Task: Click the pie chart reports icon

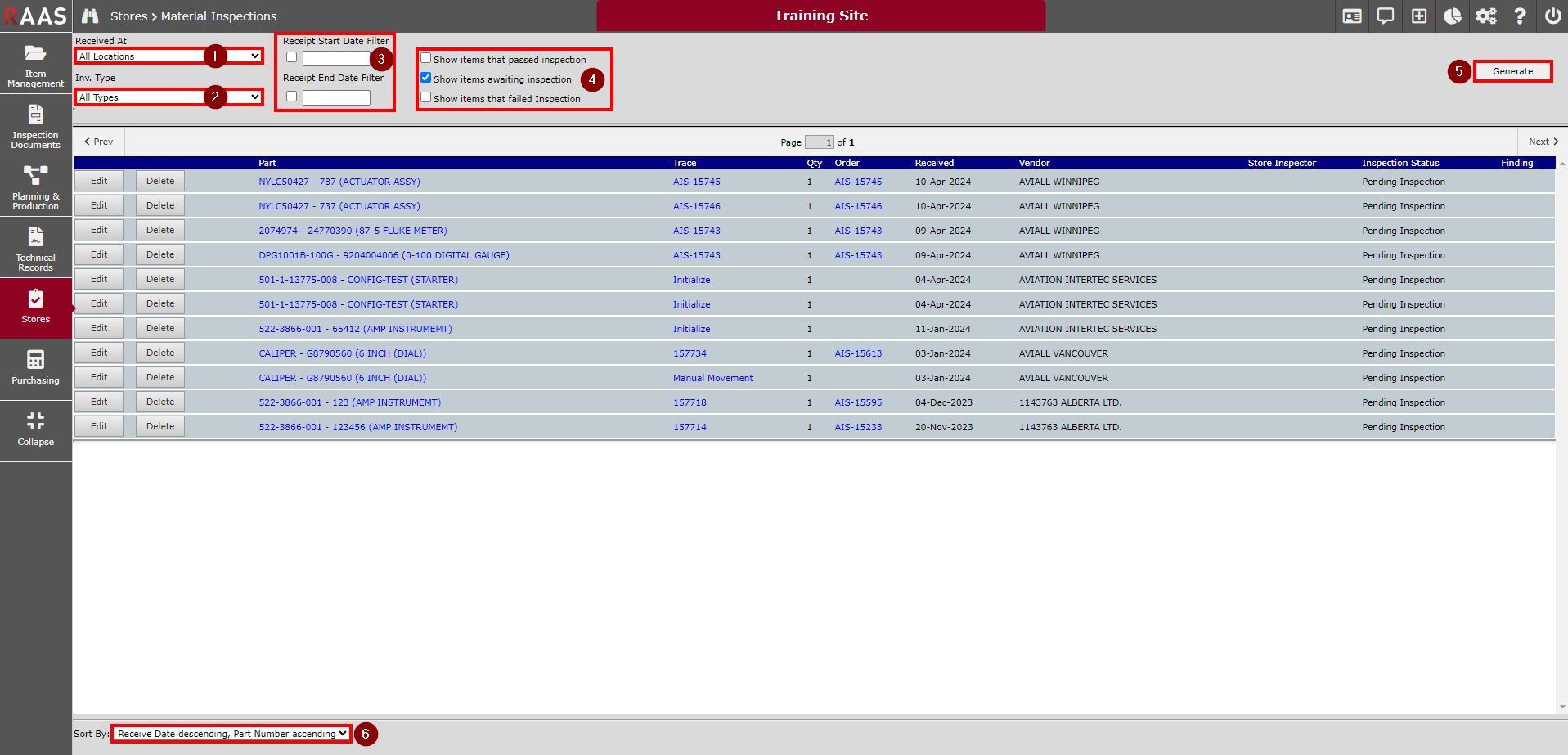Action: (1453, 16)
